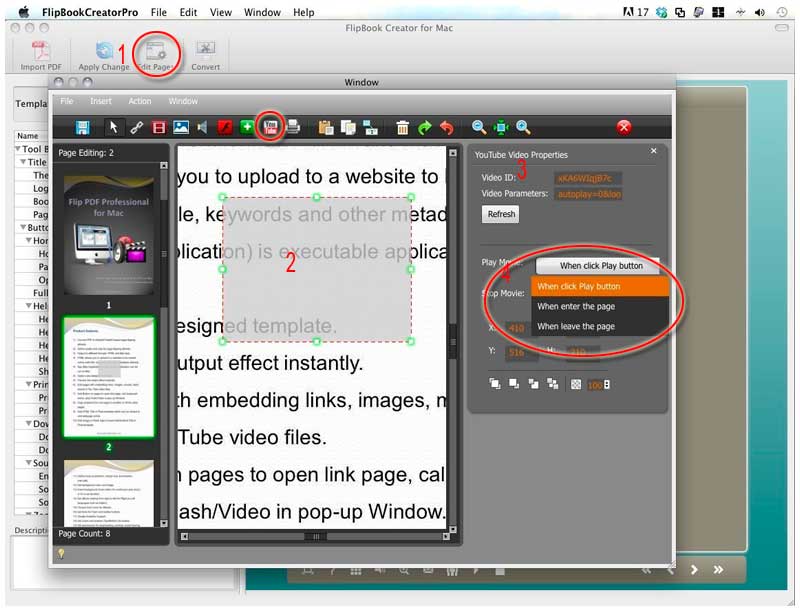
Task: Click the Video ID input field
Action: coord(588,178)
